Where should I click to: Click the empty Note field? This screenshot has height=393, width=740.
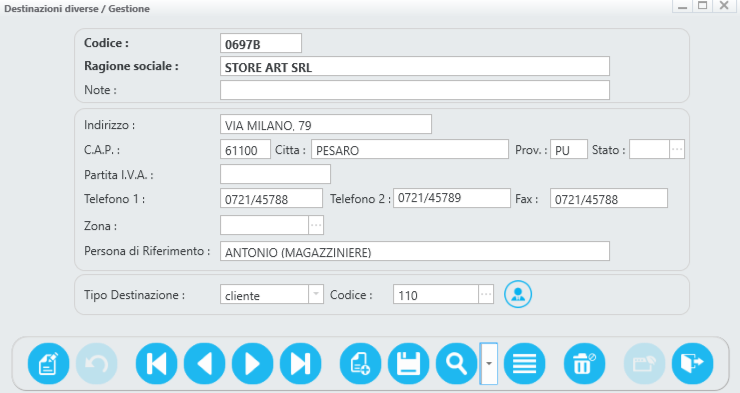click(415, 90)
